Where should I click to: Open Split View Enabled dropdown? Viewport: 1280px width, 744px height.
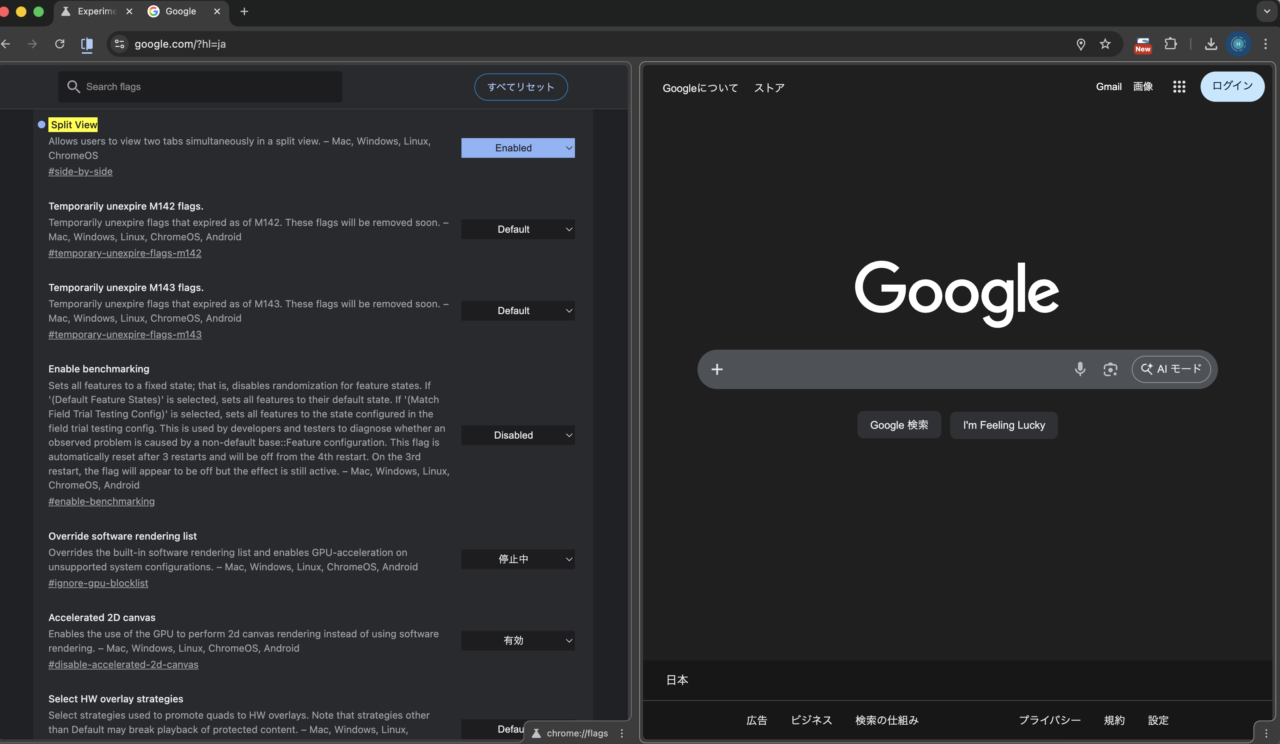coord(517,148)
